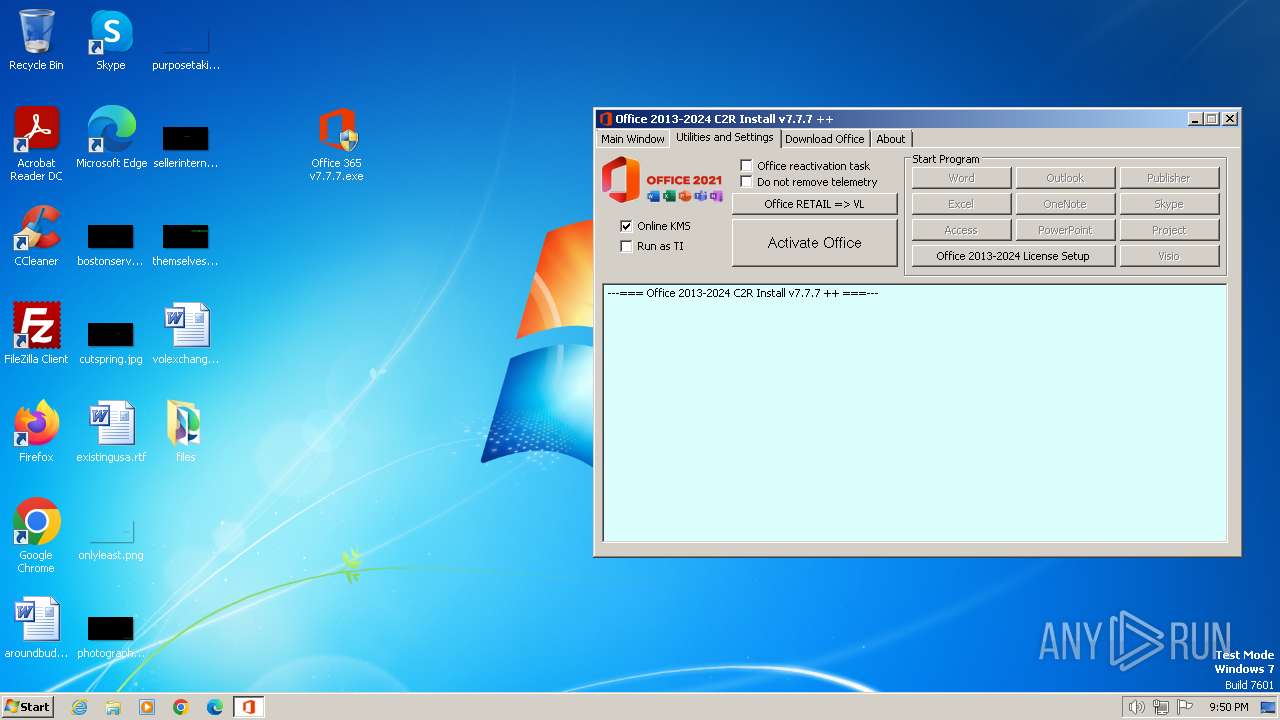The width and height of the screenshot is (1280, 720).
Task: Open the Download Office tab
Action: coord(825,139)
